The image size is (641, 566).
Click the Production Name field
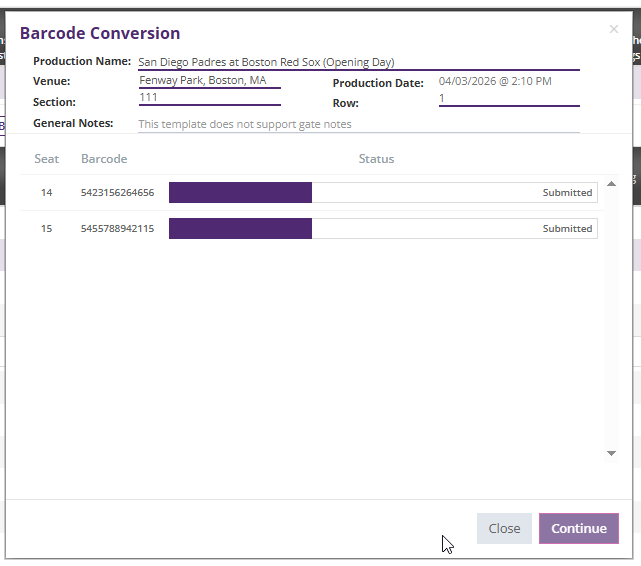click(359, 63)
